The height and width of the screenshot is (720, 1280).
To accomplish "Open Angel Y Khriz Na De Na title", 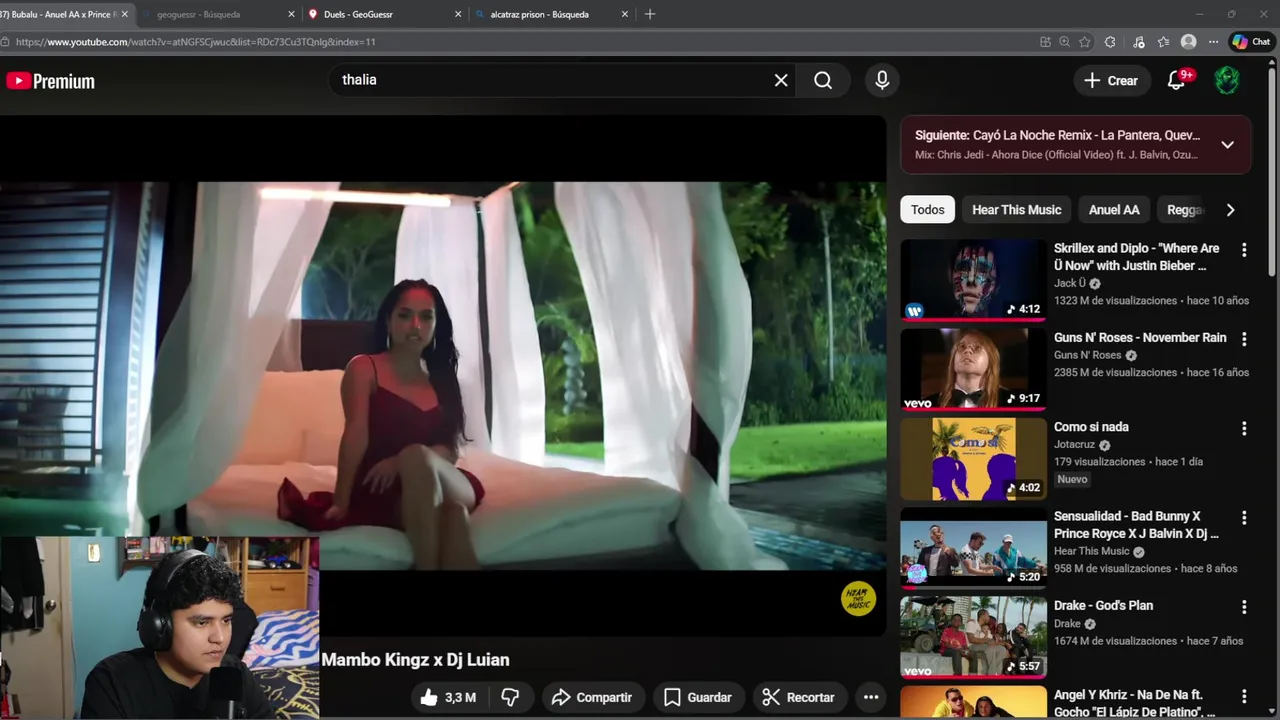I will tap(1135, 703).
